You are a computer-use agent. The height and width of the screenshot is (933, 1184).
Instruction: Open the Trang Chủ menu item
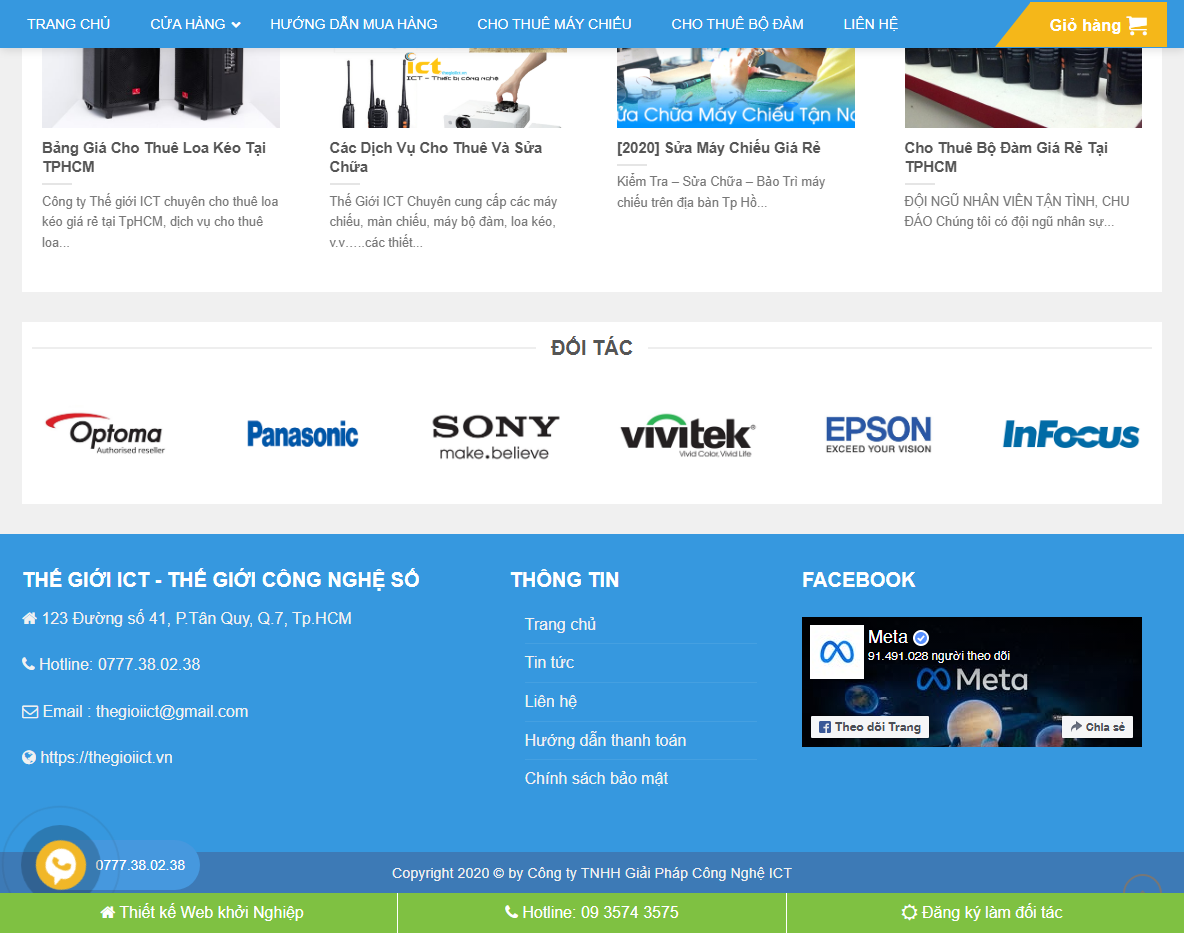[x=69, y=24]
